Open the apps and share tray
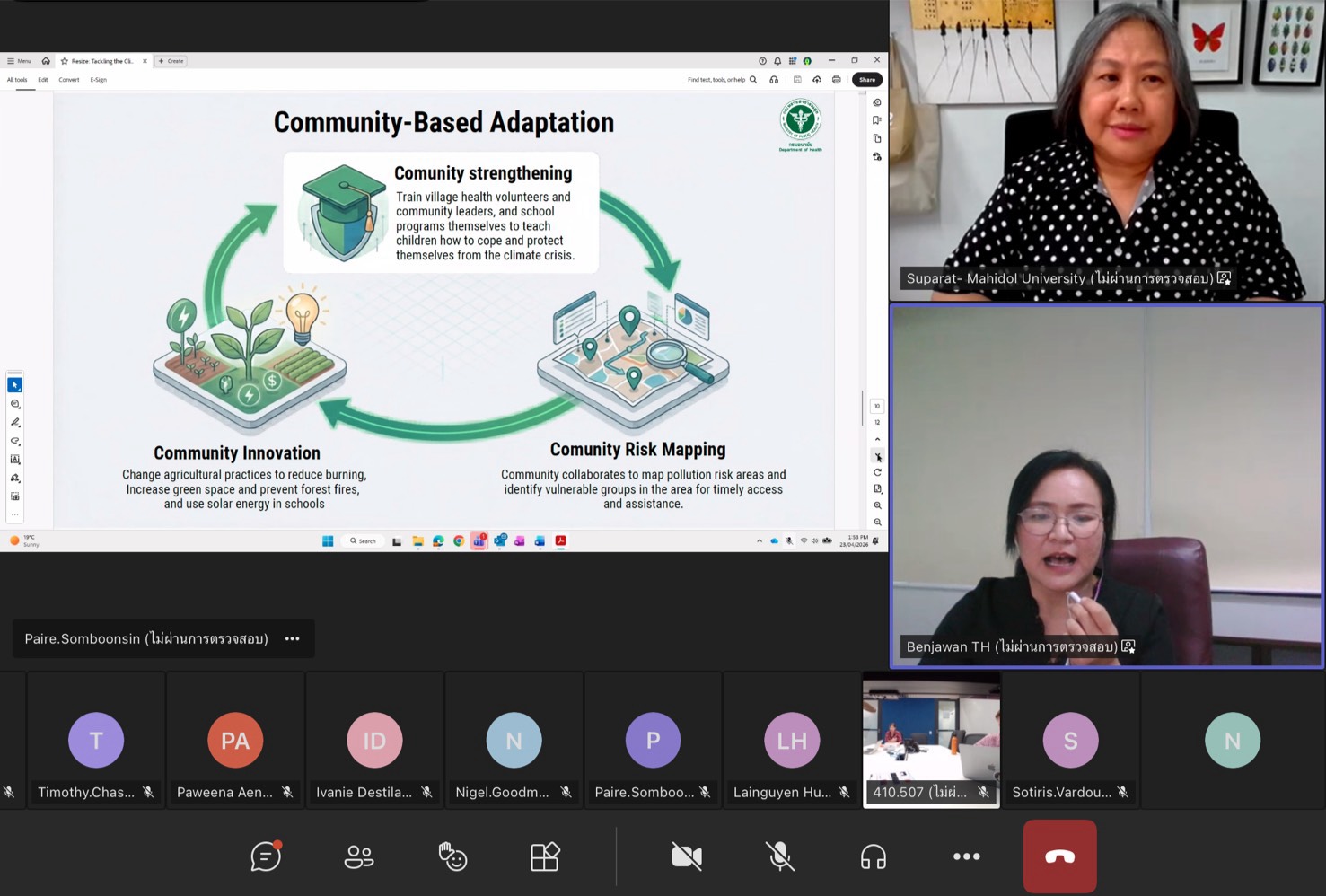This screenshot has width=1326, height=896. point(545,856)
